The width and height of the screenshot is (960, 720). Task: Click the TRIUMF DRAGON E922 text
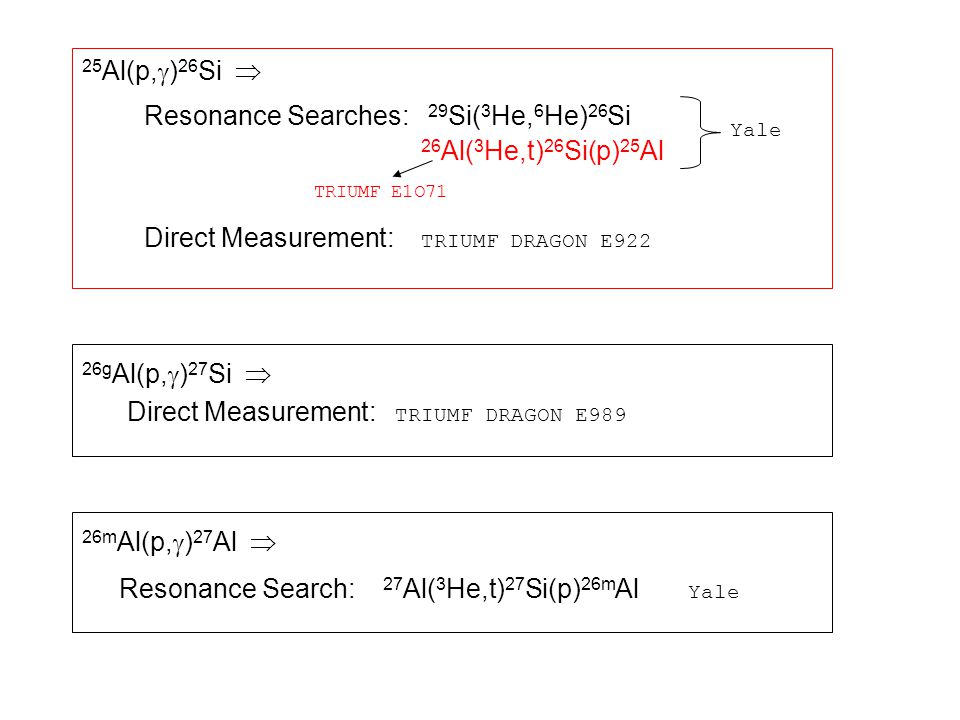(536, 241)
